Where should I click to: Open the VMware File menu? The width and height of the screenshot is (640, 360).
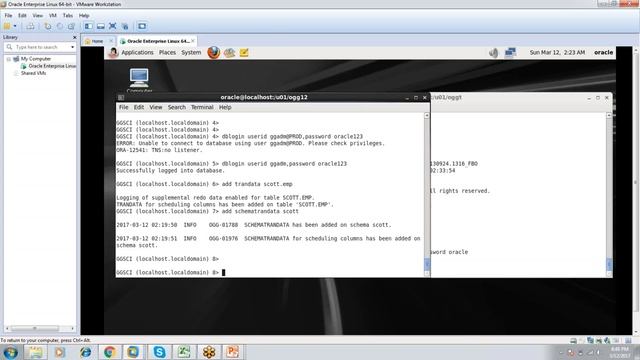click(8, 16)
